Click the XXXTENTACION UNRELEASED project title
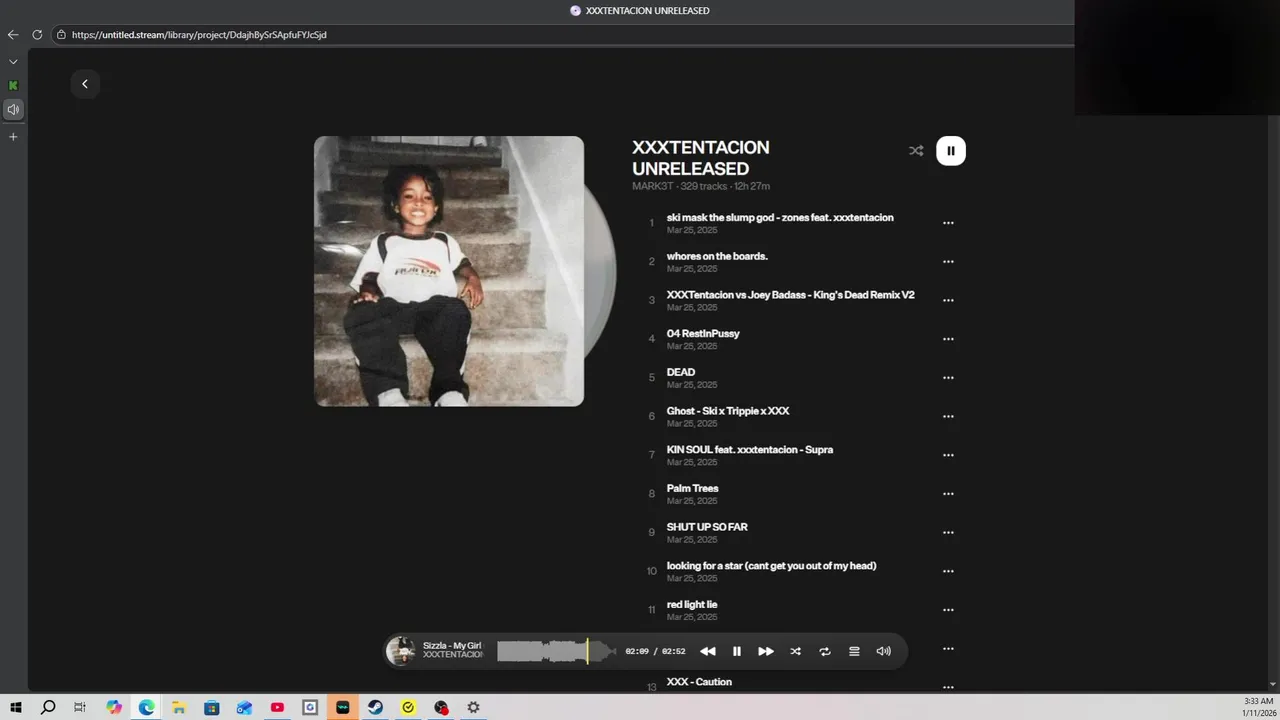Image resolution: width=1280 pixels, height=720 pixels. point(701,158)
